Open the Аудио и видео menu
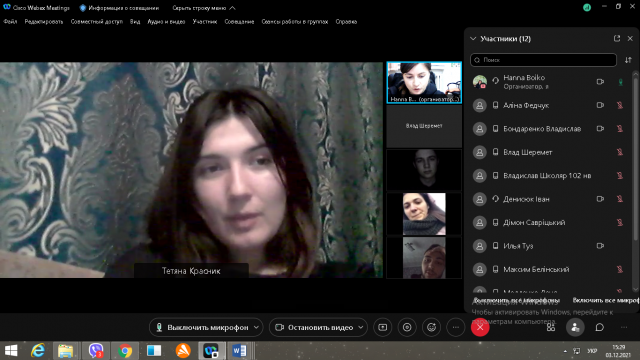The height and width of the screenshot is (360, 640). click(166, 22)
